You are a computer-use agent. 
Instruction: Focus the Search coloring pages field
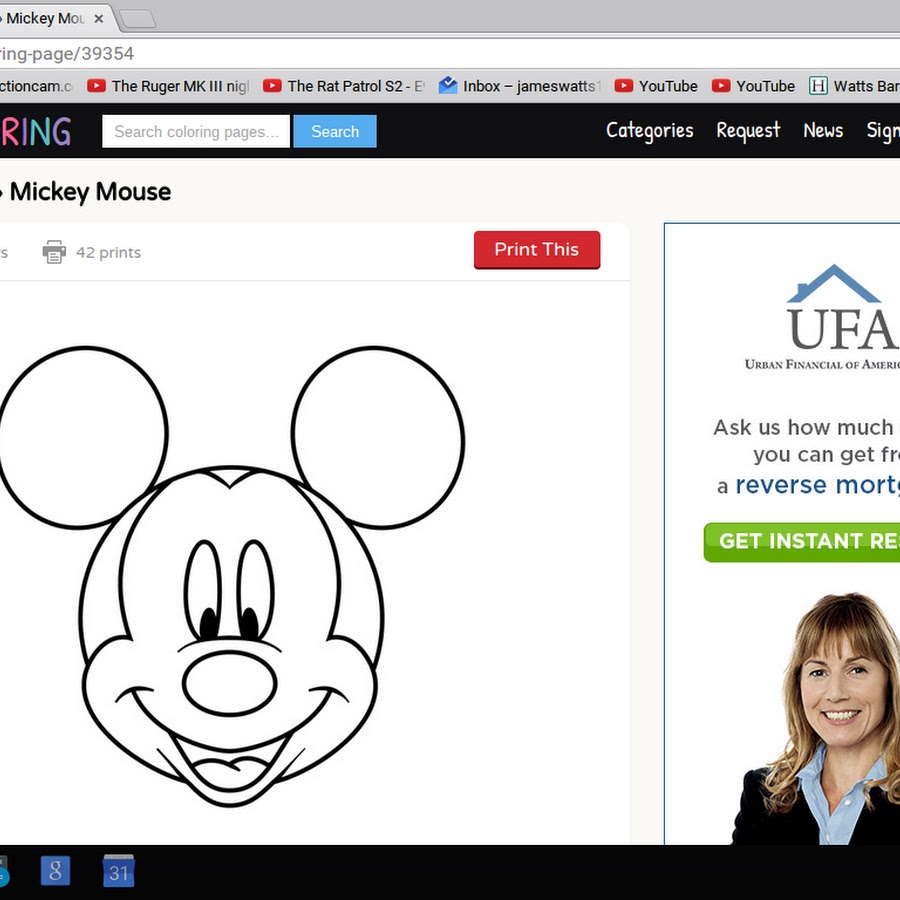point(196,131)
